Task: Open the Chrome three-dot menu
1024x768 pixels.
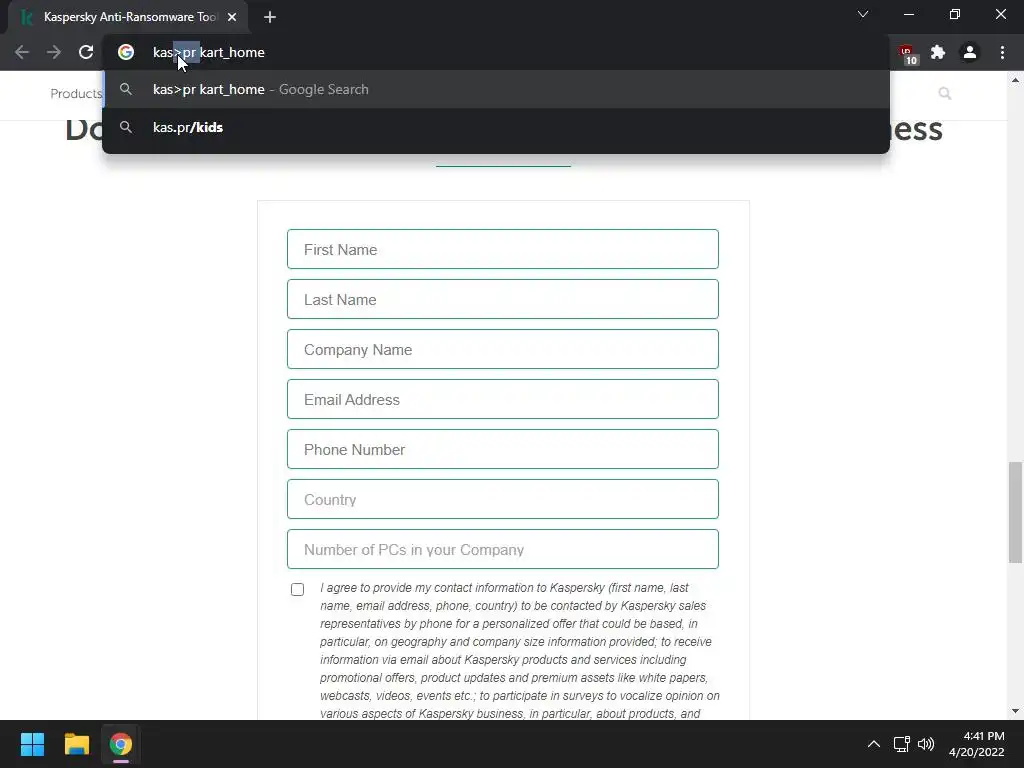Action: point(1002,52)
